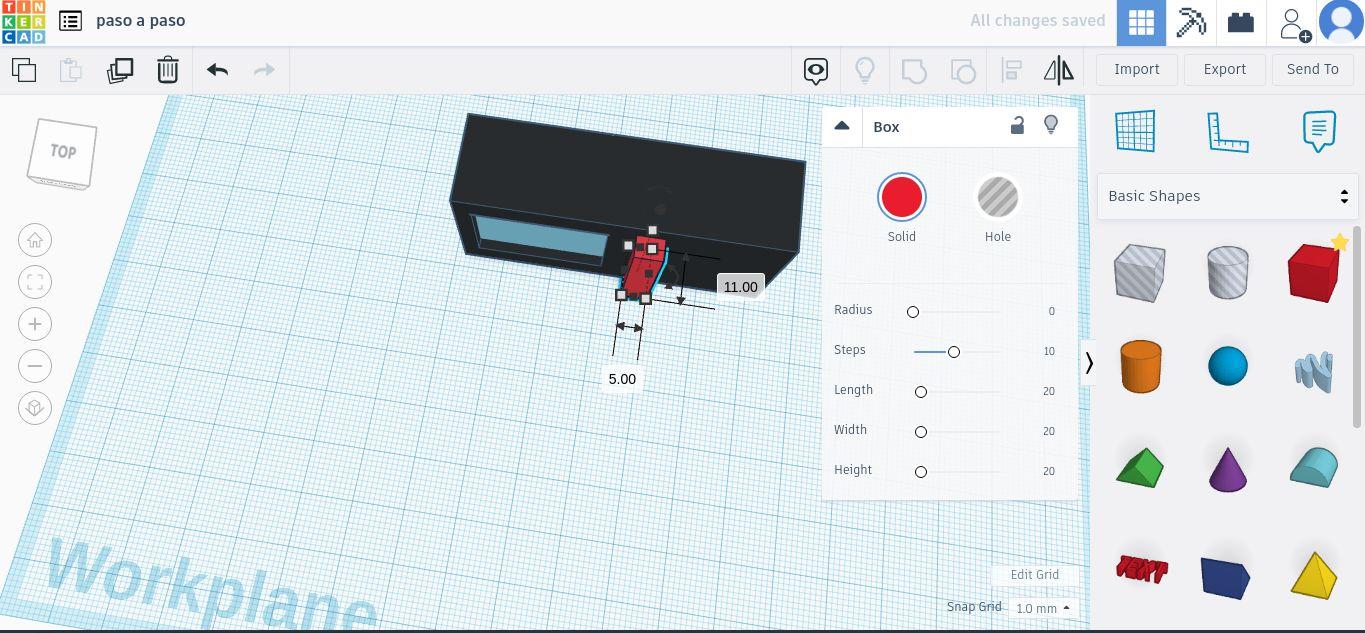Image resolution: width=1365 pixels, height=633 pixels.
Task: Redo the last action
Action: pyautogui.click(x=264, y=70)
